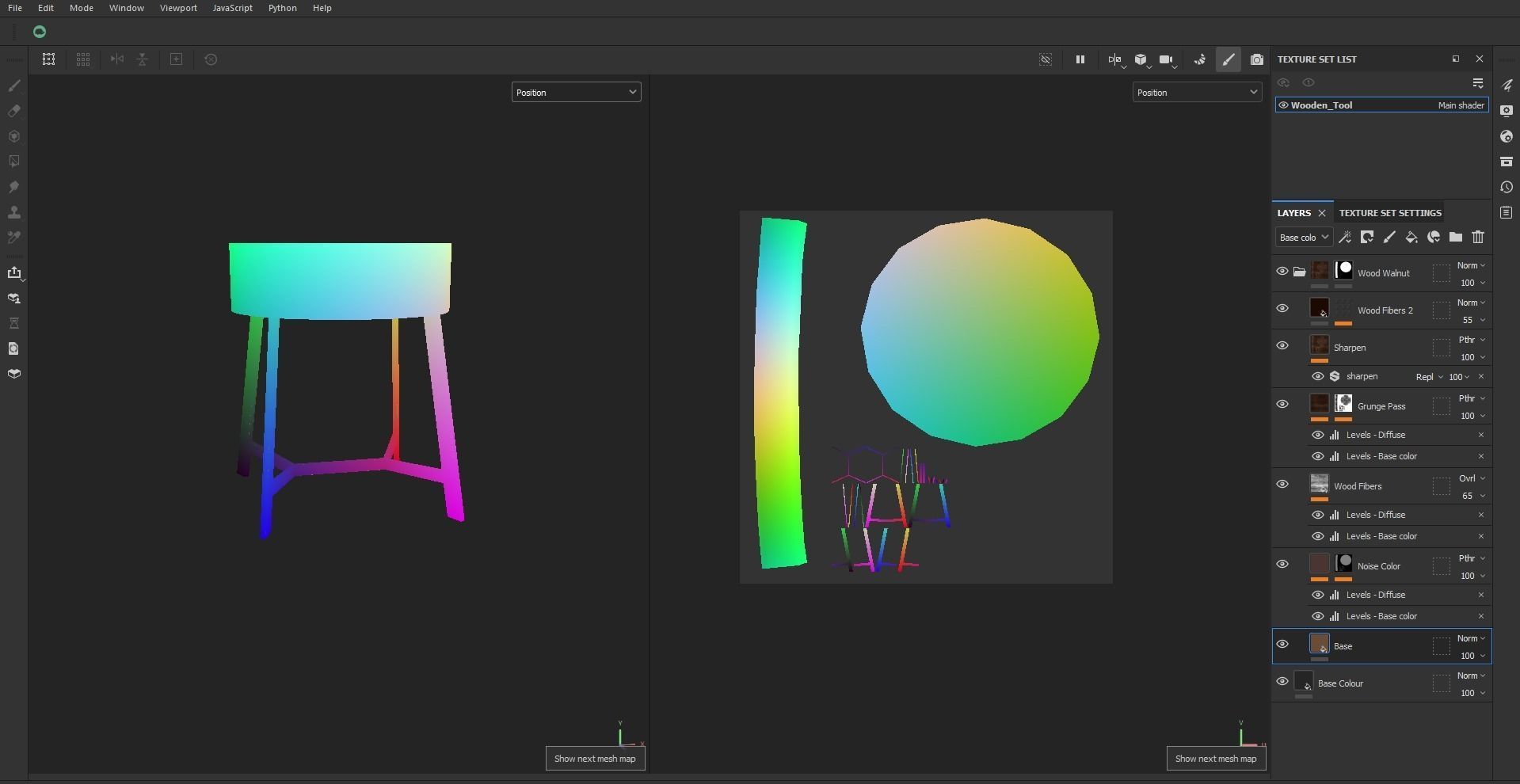
Task: Activate the painting mode brush icon
Action: [1229, 59]
